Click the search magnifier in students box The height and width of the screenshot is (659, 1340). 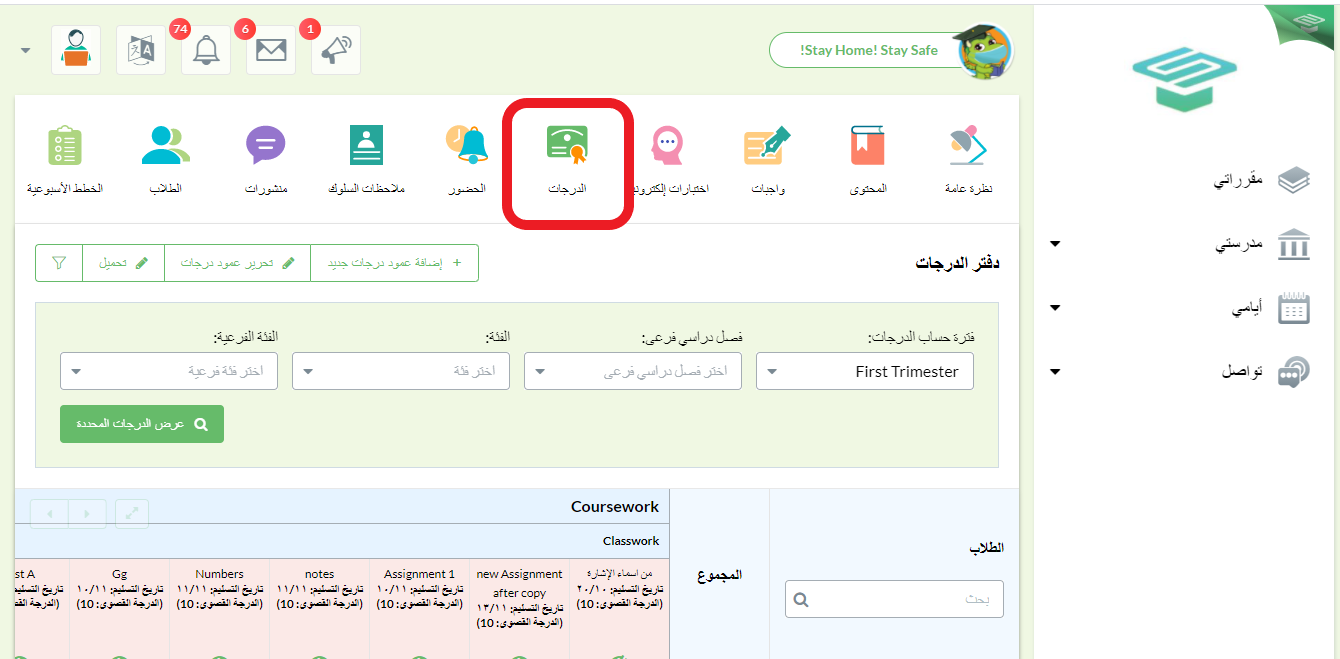tap(801, 600)
